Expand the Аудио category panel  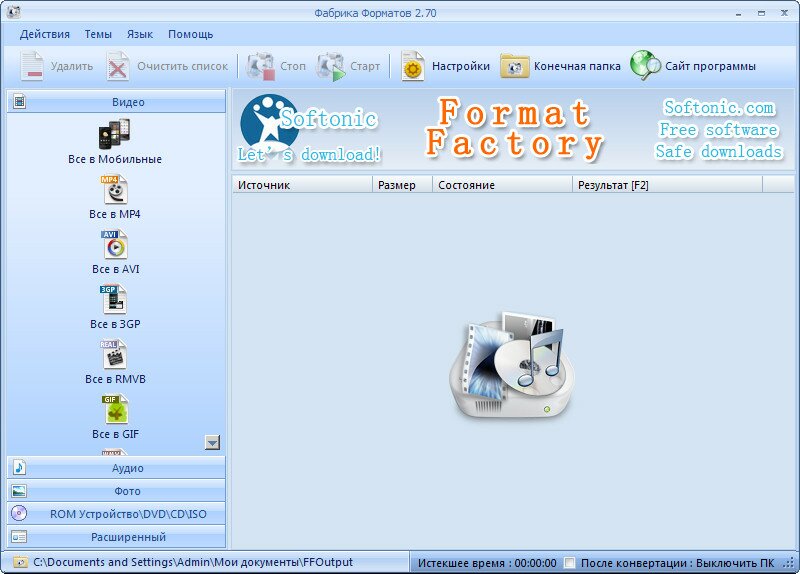click(116, 468)
